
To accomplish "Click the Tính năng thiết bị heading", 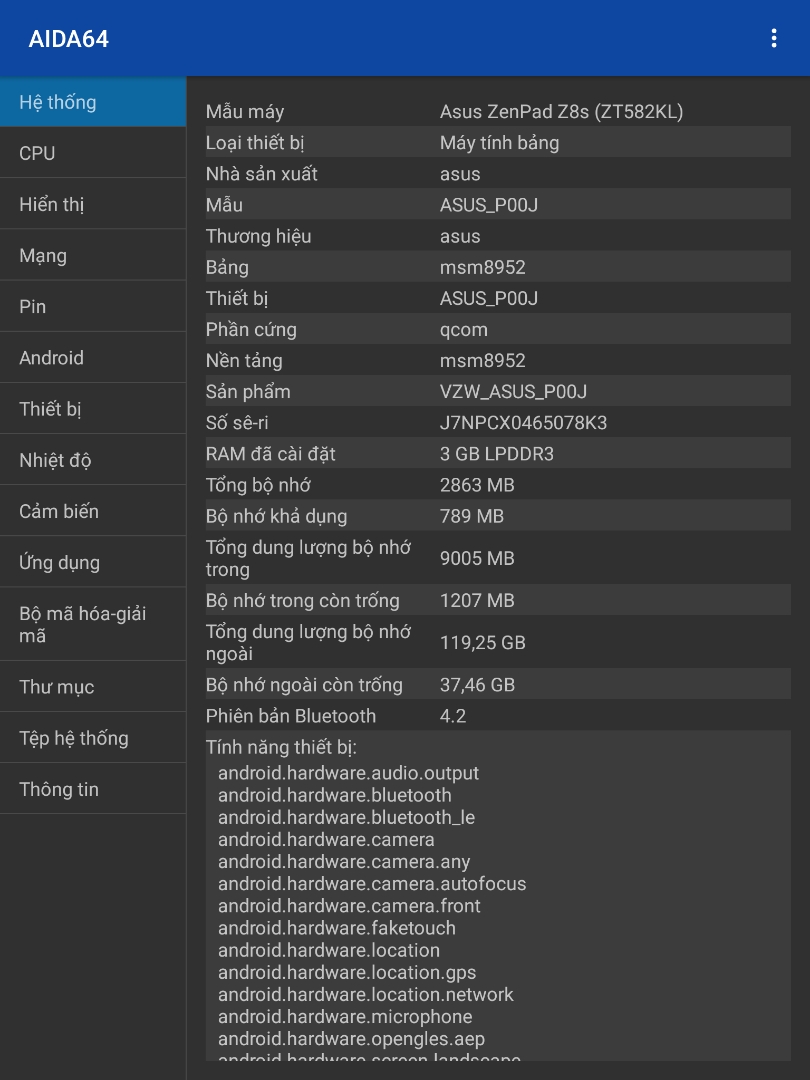I will click(x=281, y=747).
